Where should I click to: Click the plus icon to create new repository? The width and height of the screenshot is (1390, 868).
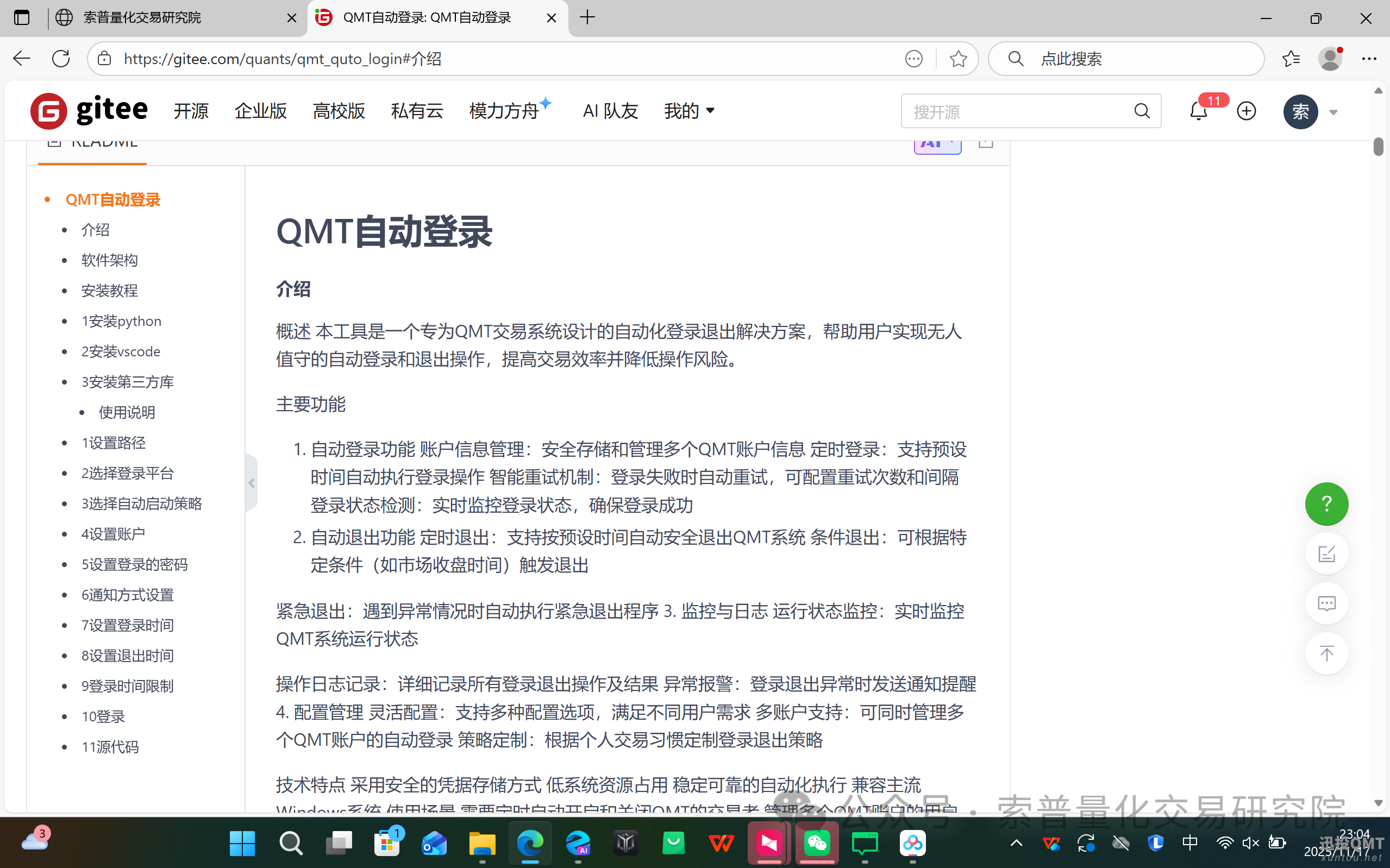[x=1246, y=111]
